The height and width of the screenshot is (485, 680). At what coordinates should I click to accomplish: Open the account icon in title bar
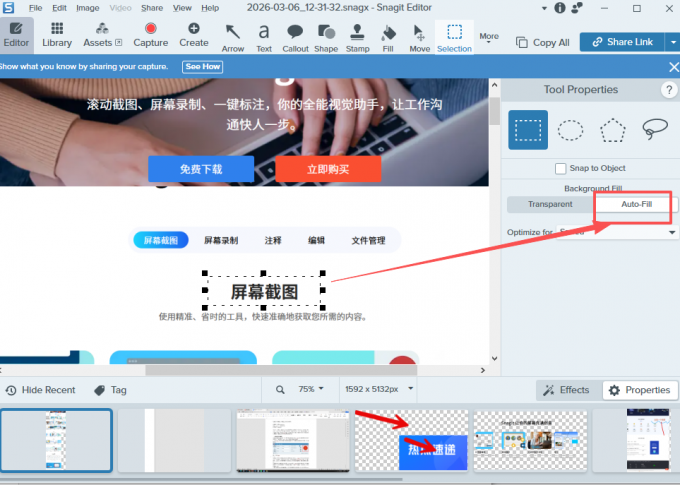tap(577, 8)
